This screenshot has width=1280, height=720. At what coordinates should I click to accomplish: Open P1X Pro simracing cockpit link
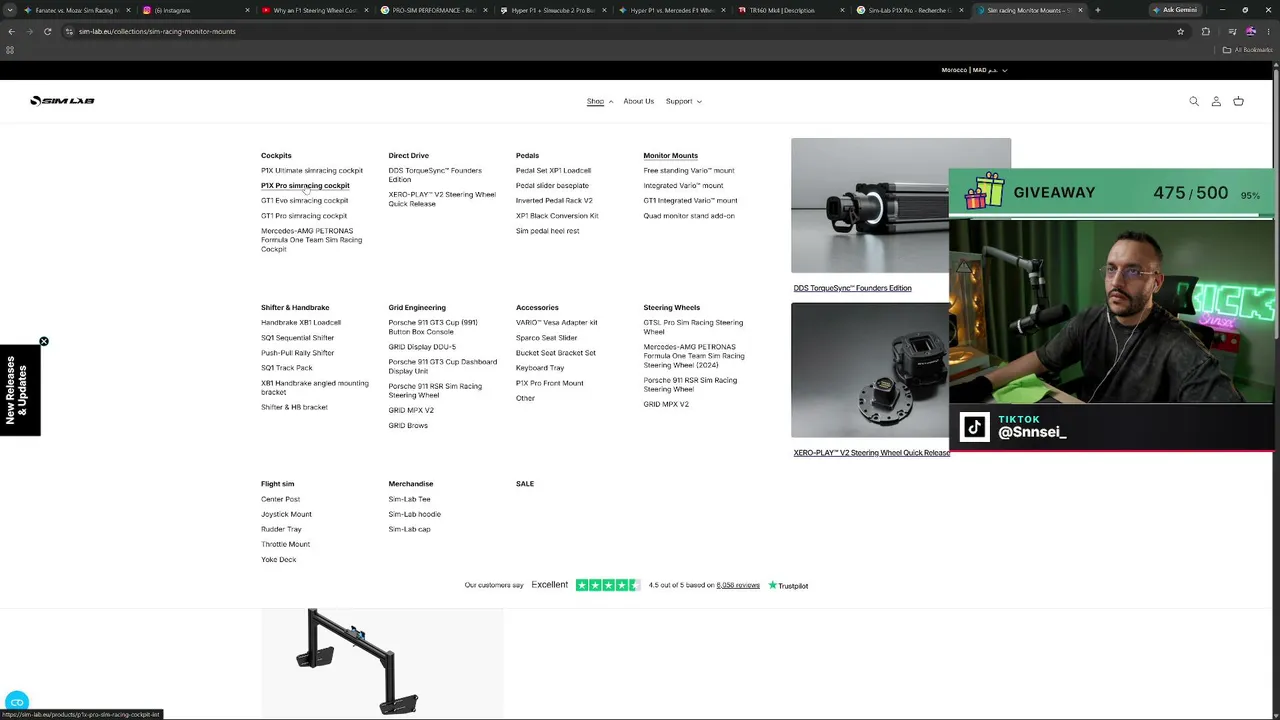point(305,186)
